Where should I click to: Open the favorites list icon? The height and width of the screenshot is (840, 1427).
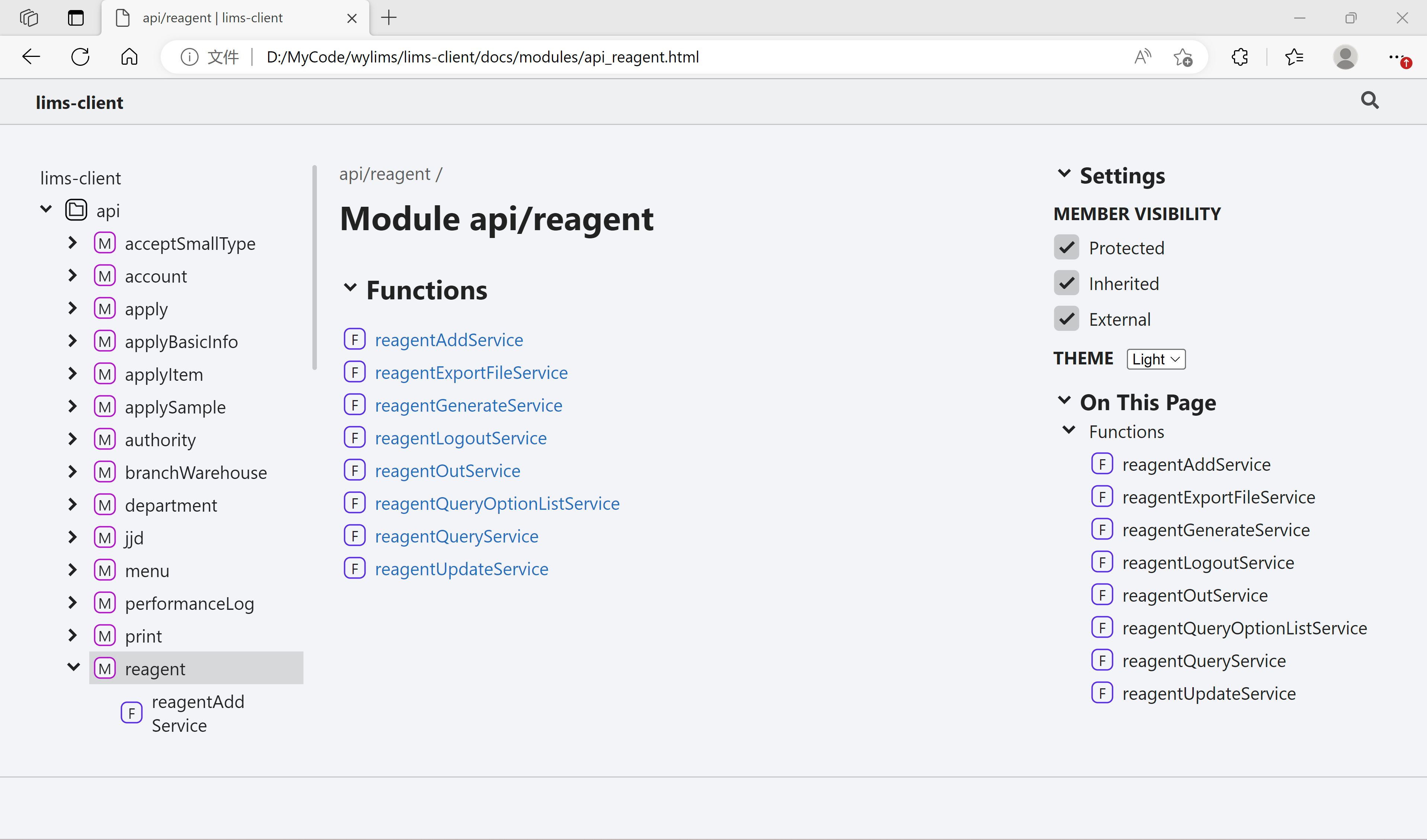pyautogui.click(x=1294, y=57)
